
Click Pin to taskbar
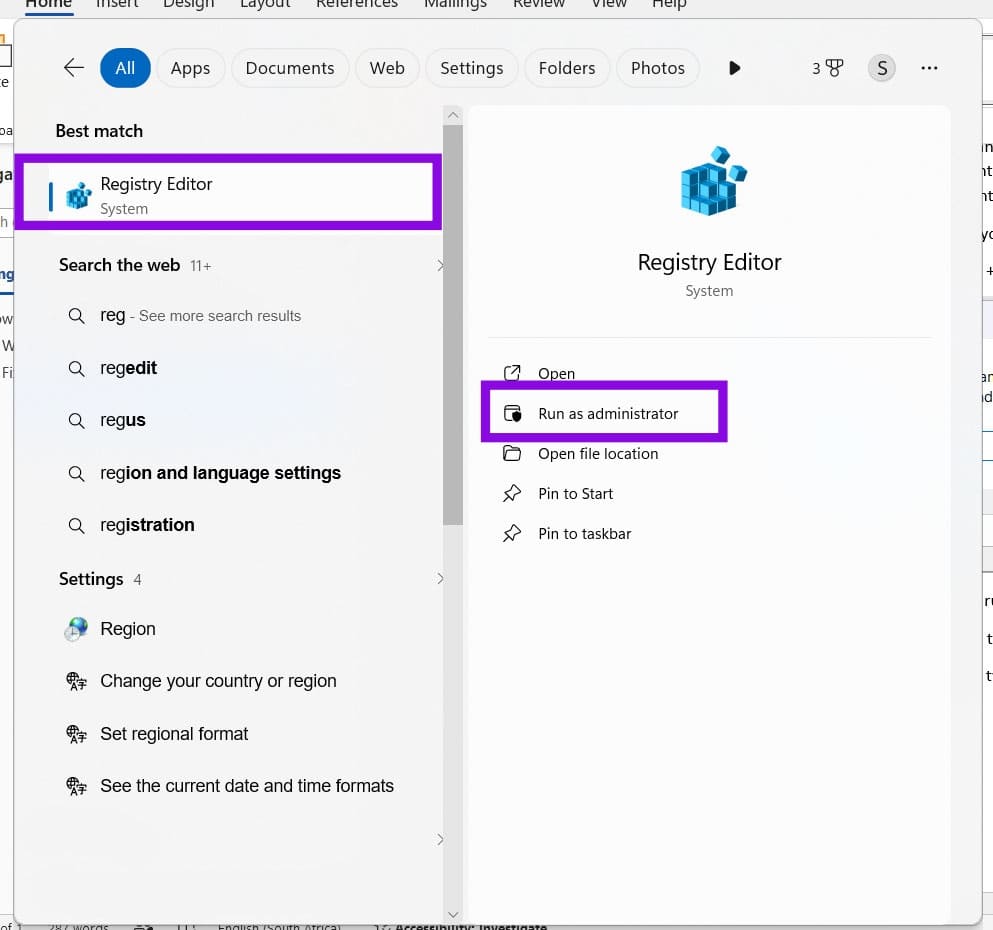585,534
